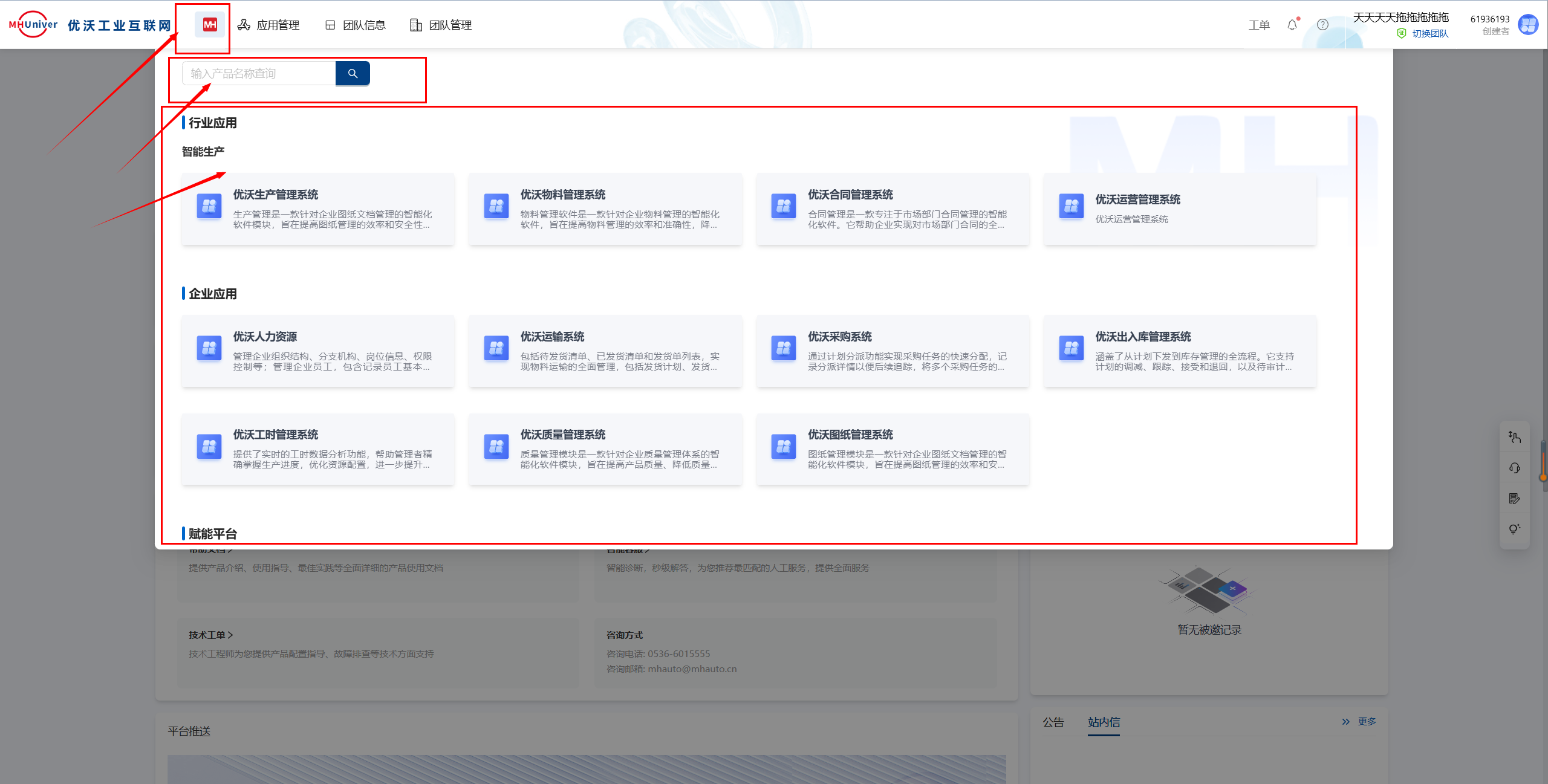Open the 技术工单 chevron link

pyautogui.click(x=210, y=635)
